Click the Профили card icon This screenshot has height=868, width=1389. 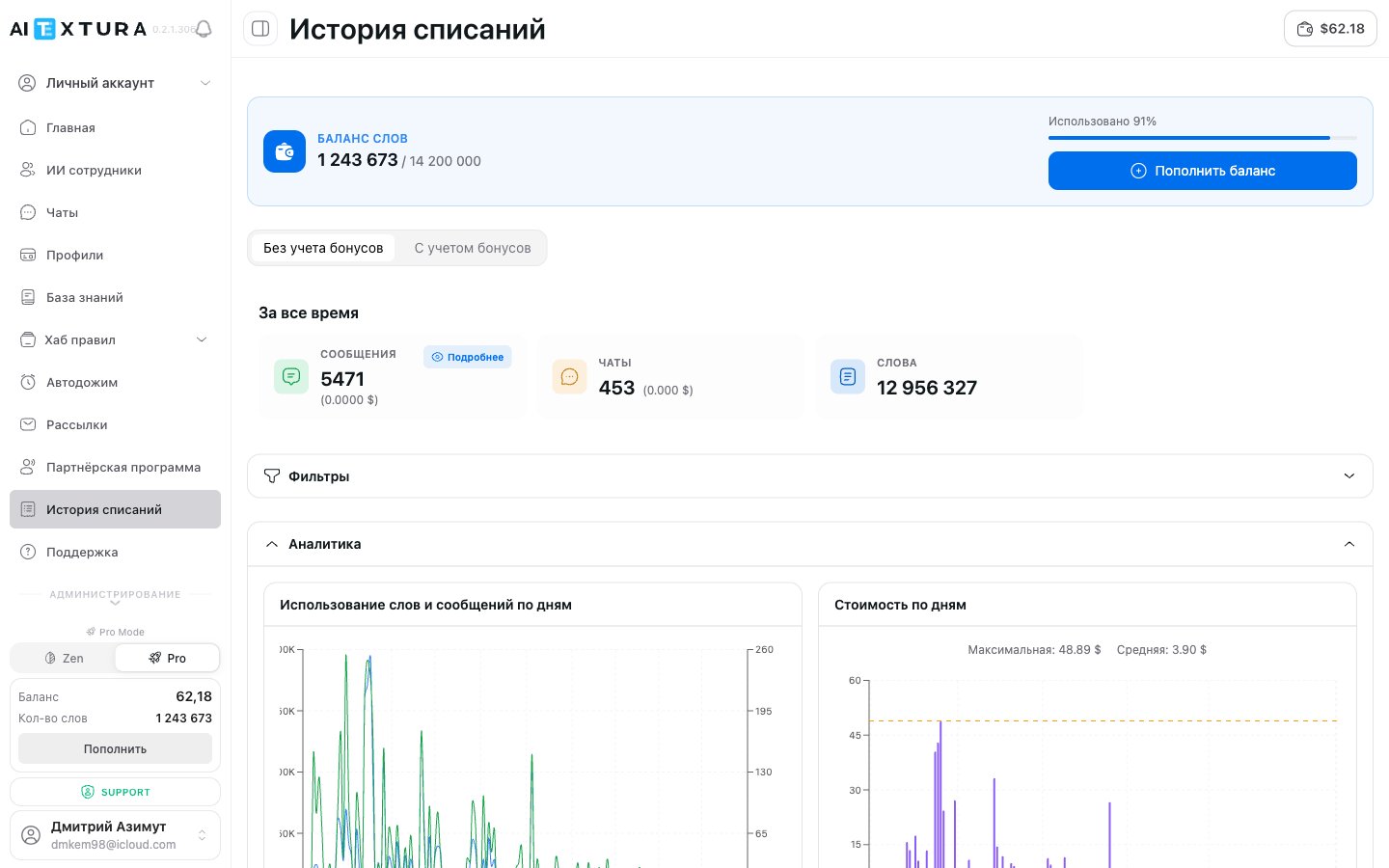tap(28, 255)
